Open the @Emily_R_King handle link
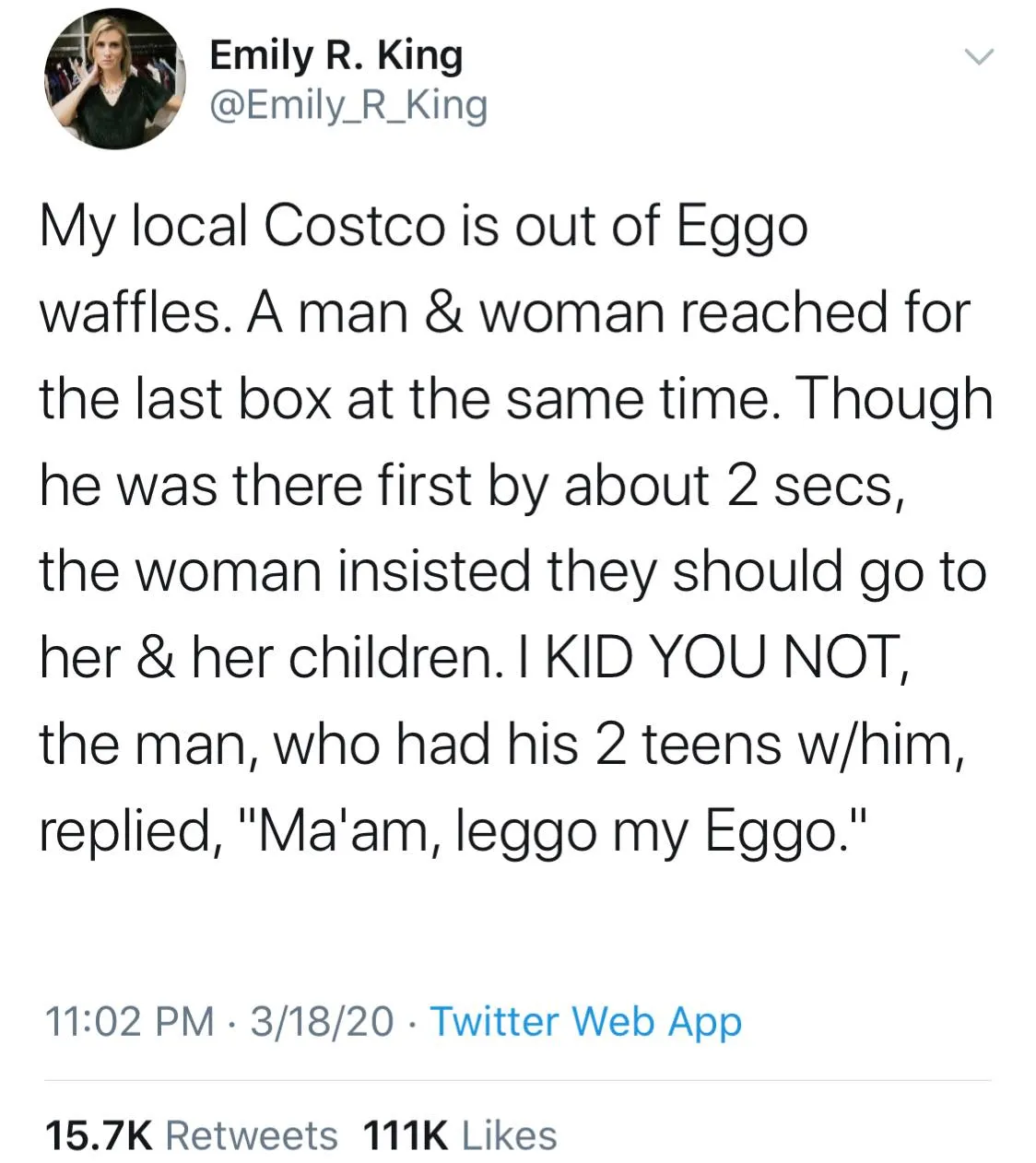 coord(348,105)
